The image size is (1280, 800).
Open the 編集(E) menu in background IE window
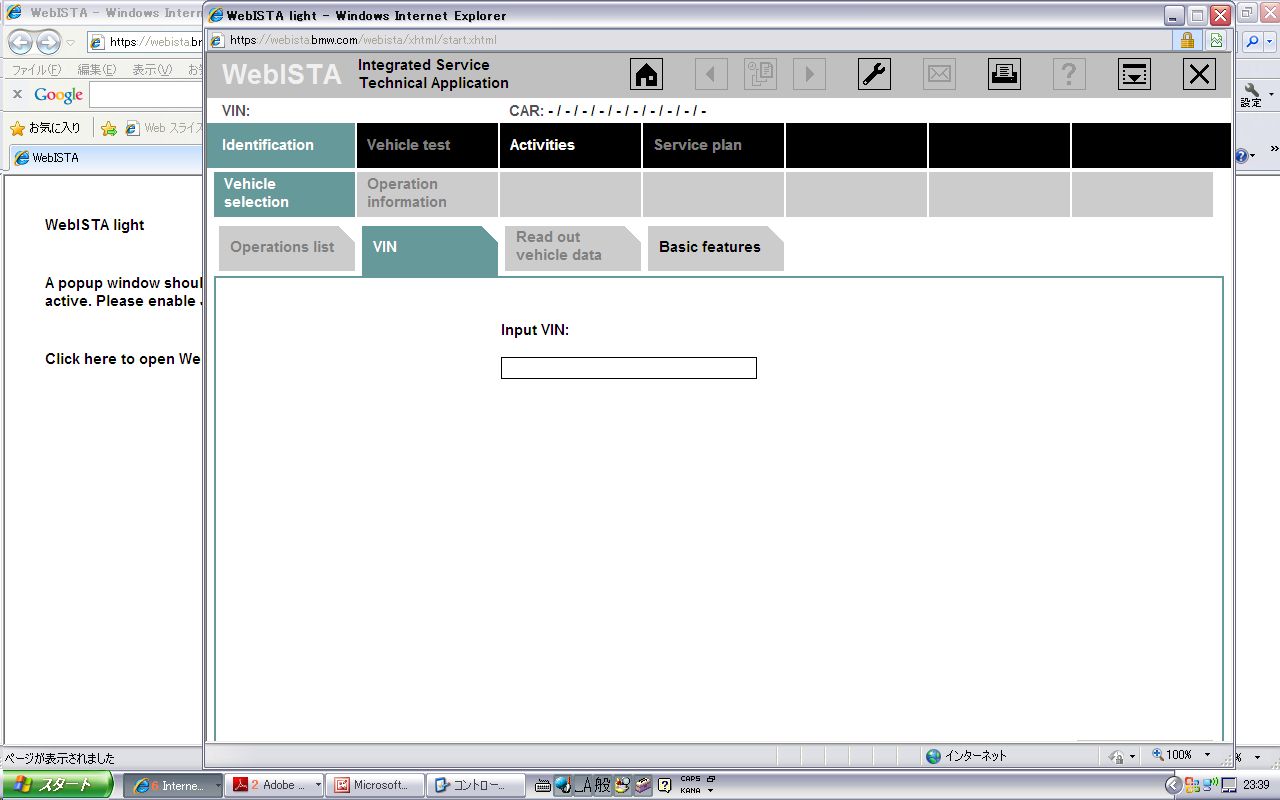click(97, 70)
